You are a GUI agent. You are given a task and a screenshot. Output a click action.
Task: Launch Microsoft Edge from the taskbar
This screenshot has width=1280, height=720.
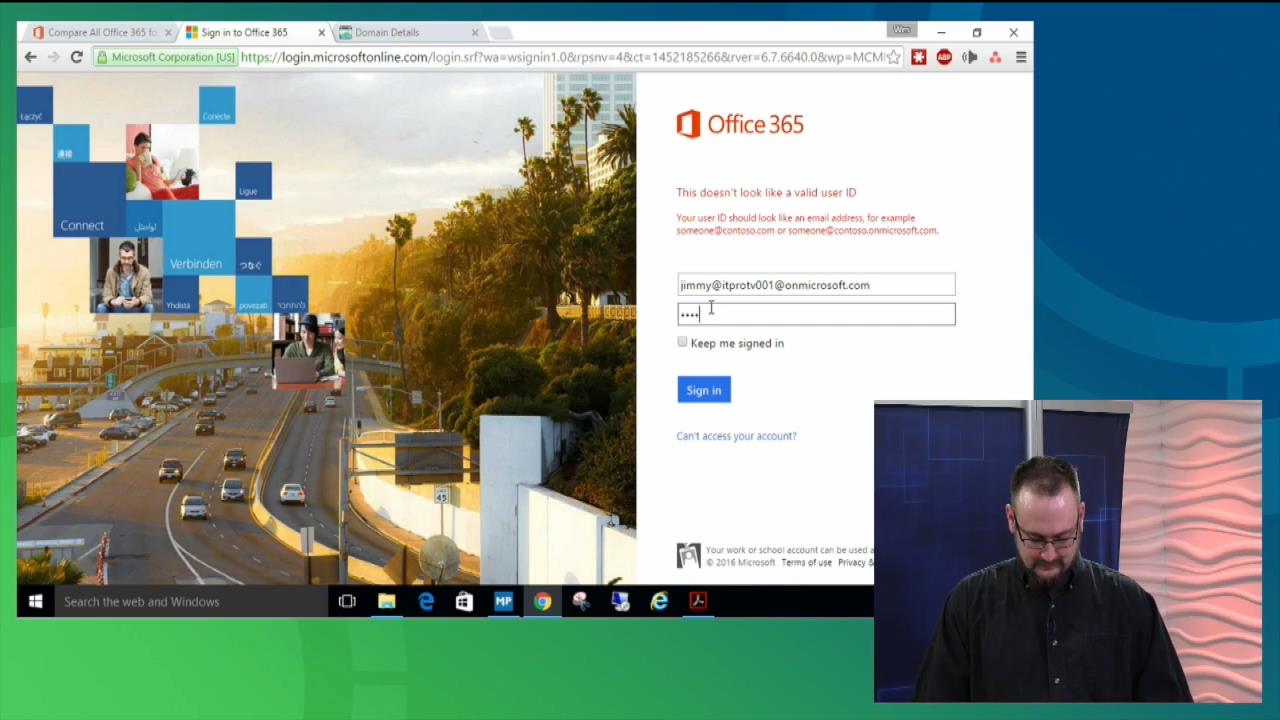[425, 601]
